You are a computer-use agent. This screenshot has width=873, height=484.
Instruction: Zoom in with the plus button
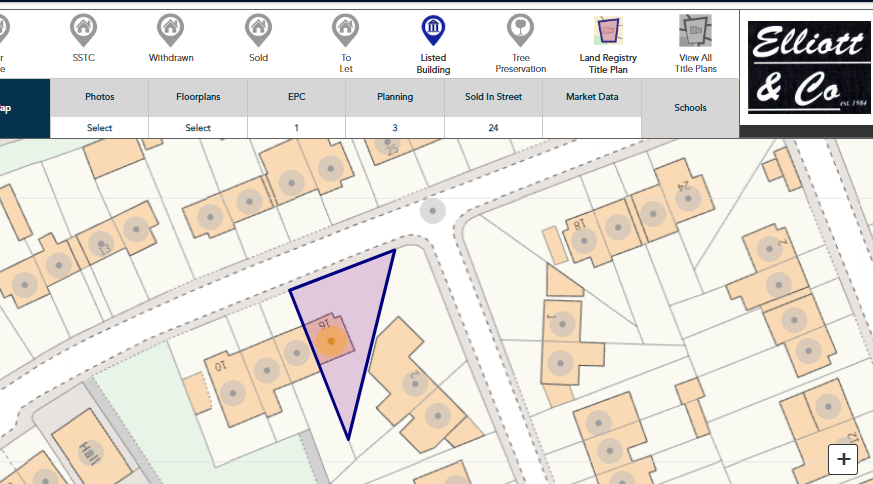click(x=843, y=459)
